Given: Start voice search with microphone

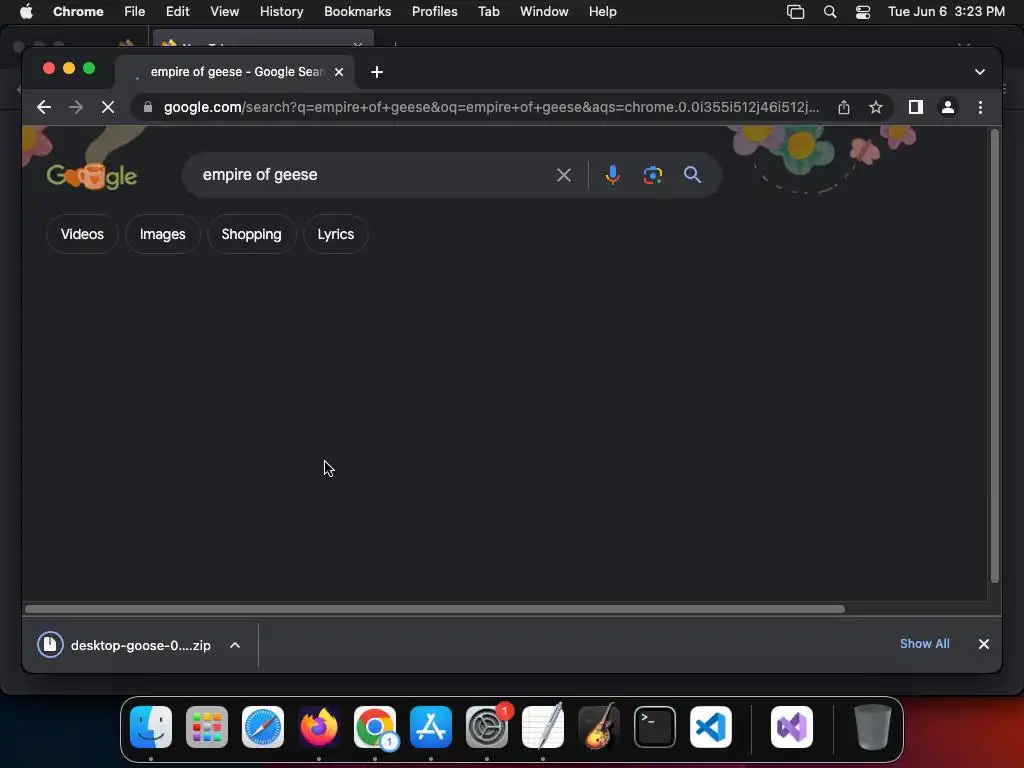Looking at the screenshot, I should pyautogui.click(x=613, y=175).
